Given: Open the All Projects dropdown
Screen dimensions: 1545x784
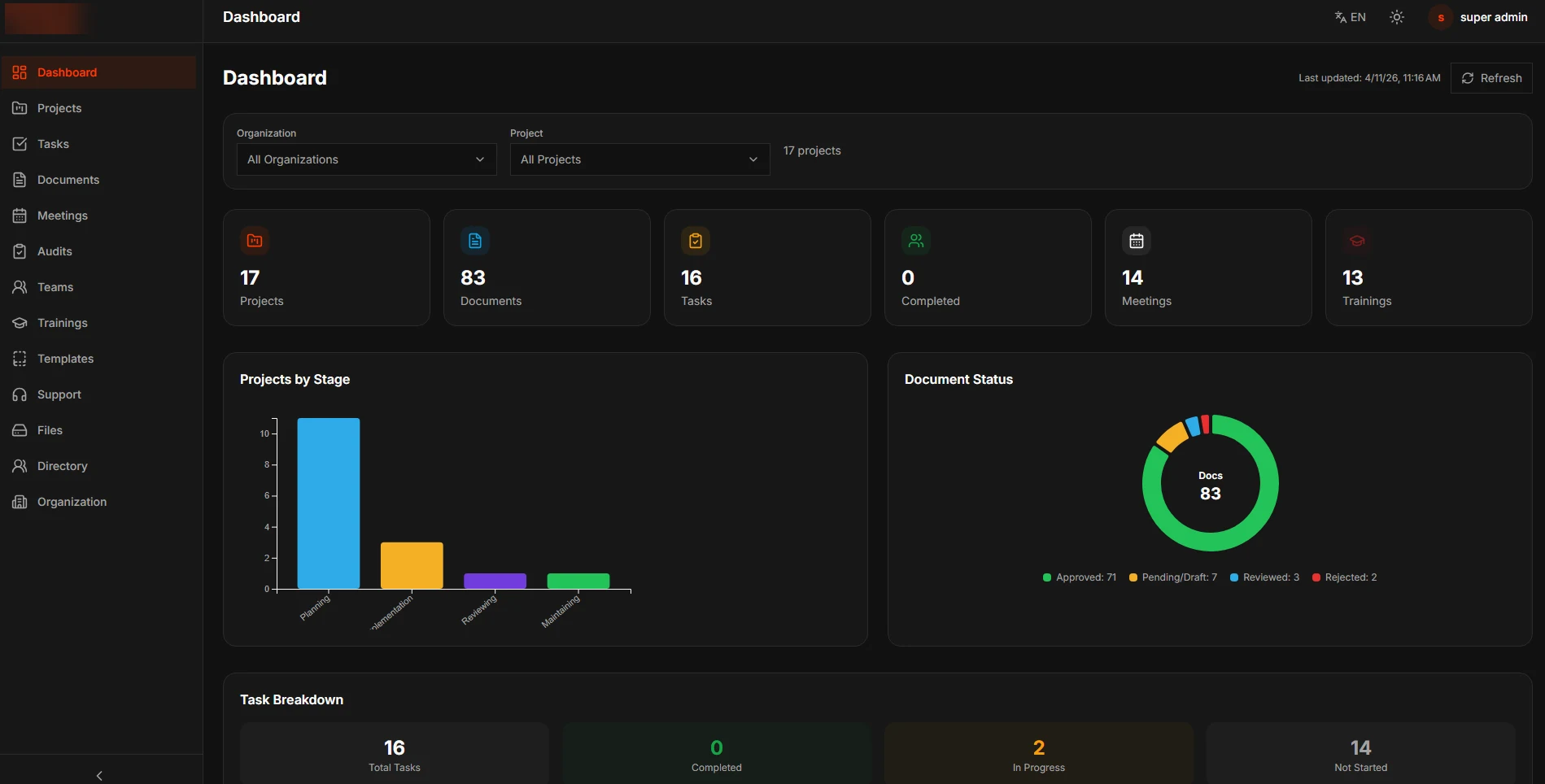Looking at the screenshot, I should click(x=639, y=159).
